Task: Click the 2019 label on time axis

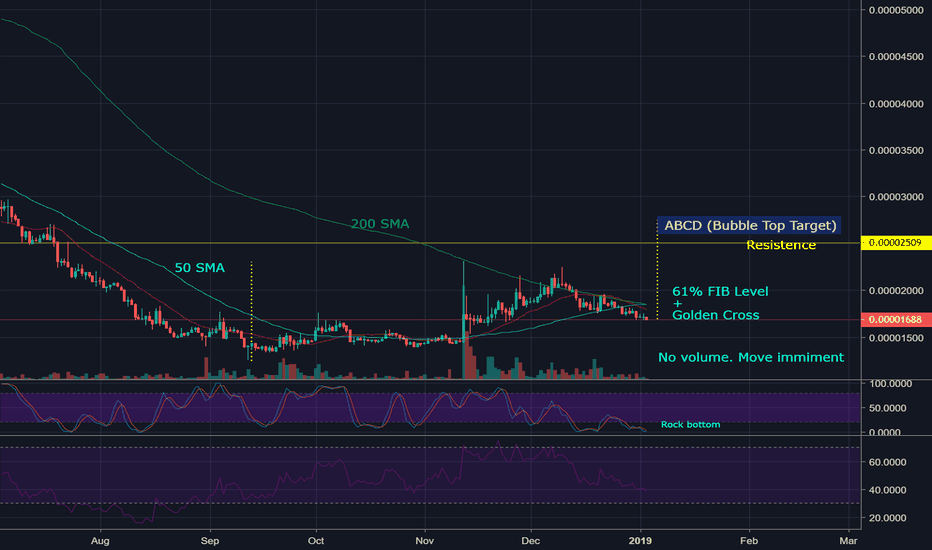Action: pos(640,540)
